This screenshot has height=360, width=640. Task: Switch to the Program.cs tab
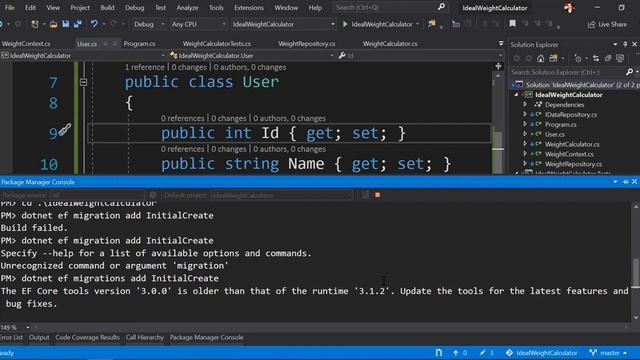(x=140, y=44)
